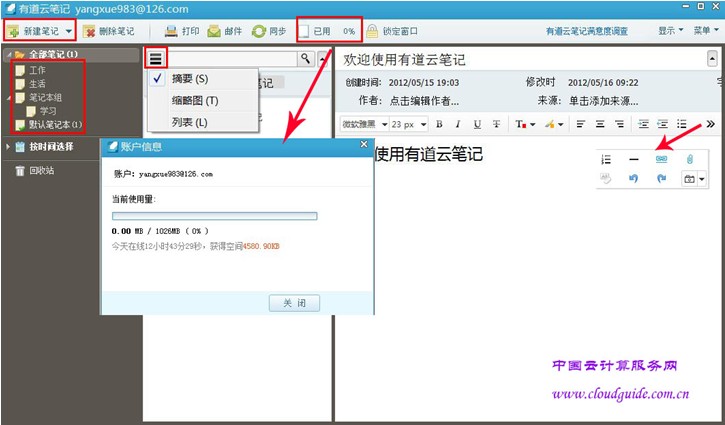Center align text
Image resolution: width=725 pixels, height=425 pixels.
(x=600, y=124)
